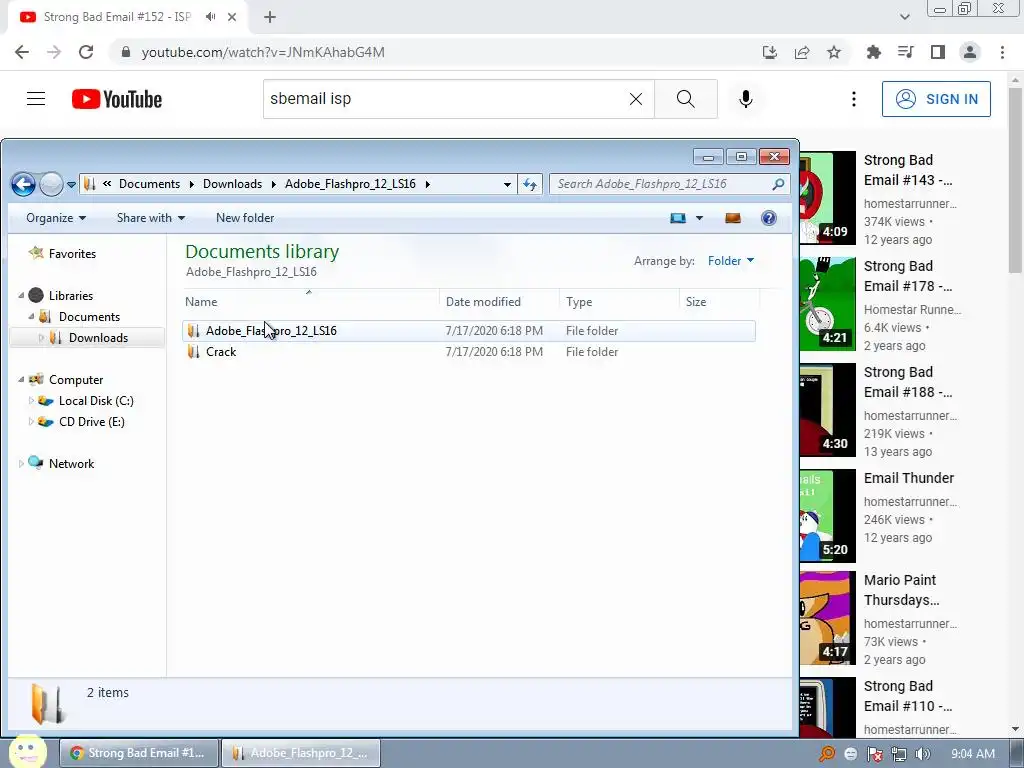Open the Share with menu

(x=150, y=218)
